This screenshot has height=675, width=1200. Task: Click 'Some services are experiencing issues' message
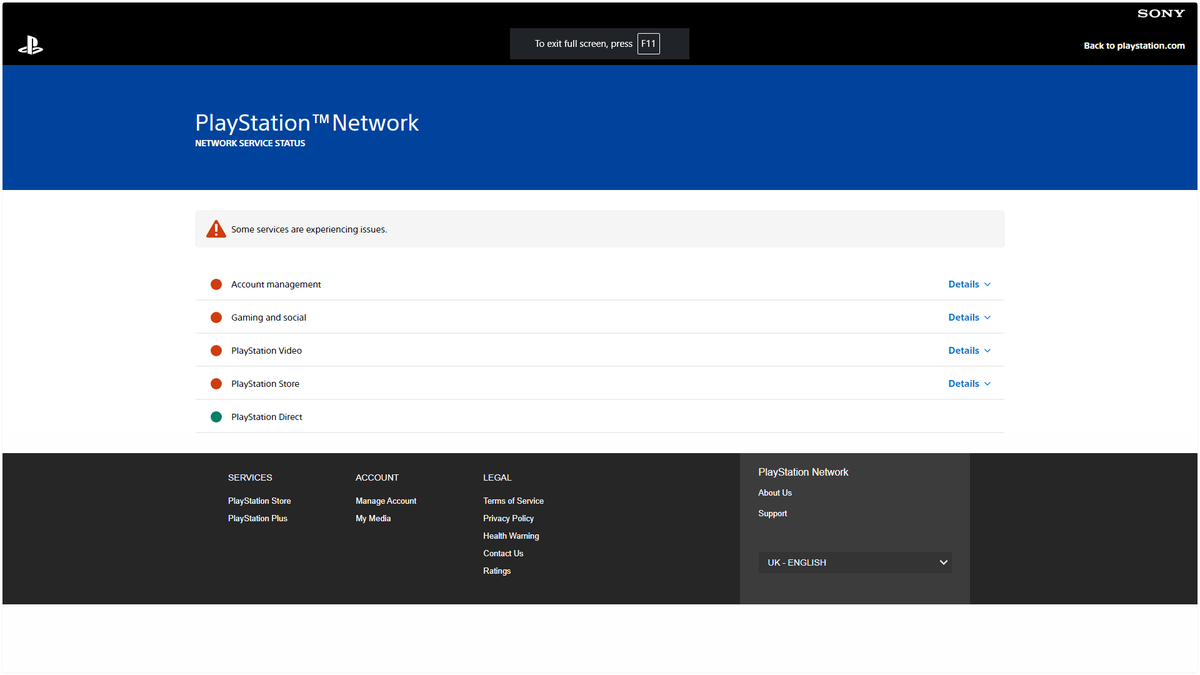[x=309, y=229]
